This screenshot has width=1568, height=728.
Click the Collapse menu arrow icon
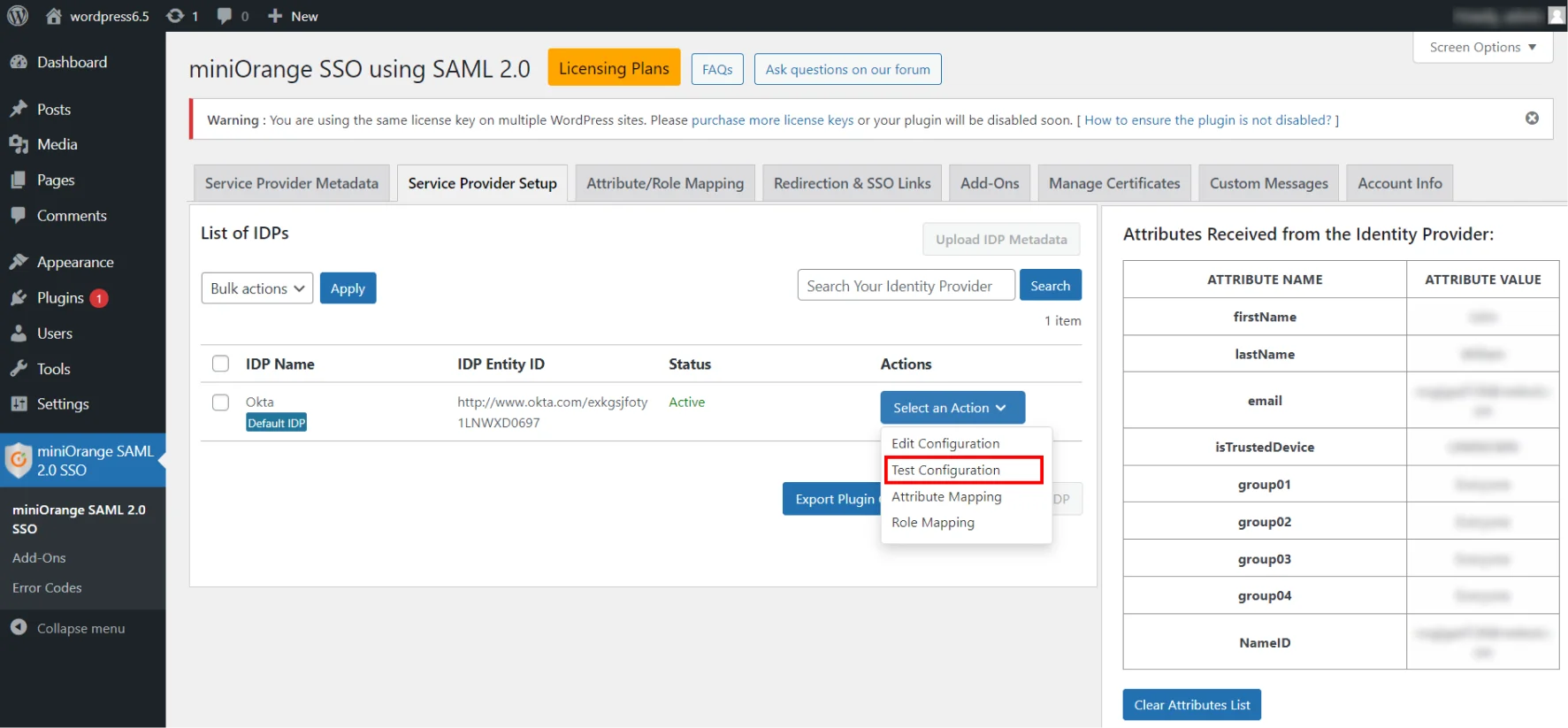tap(19, 627)
